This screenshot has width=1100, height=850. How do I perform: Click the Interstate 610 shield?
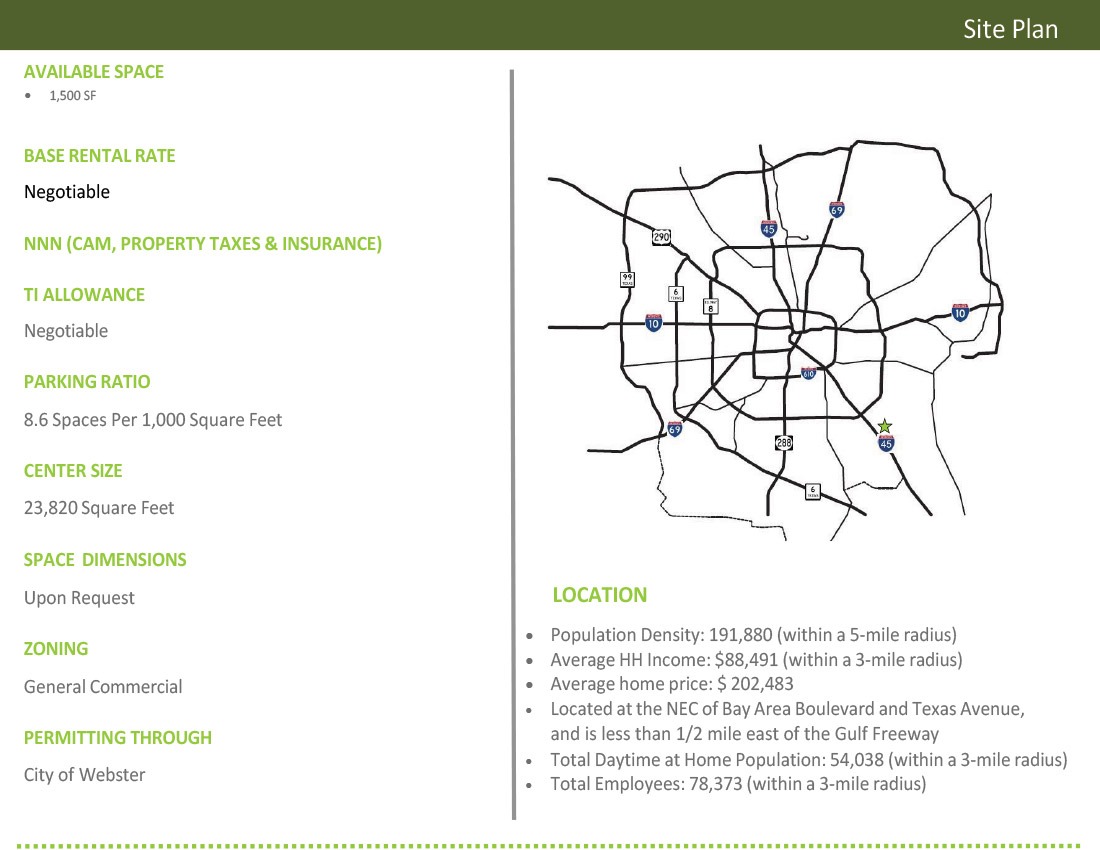coord(809,373)
